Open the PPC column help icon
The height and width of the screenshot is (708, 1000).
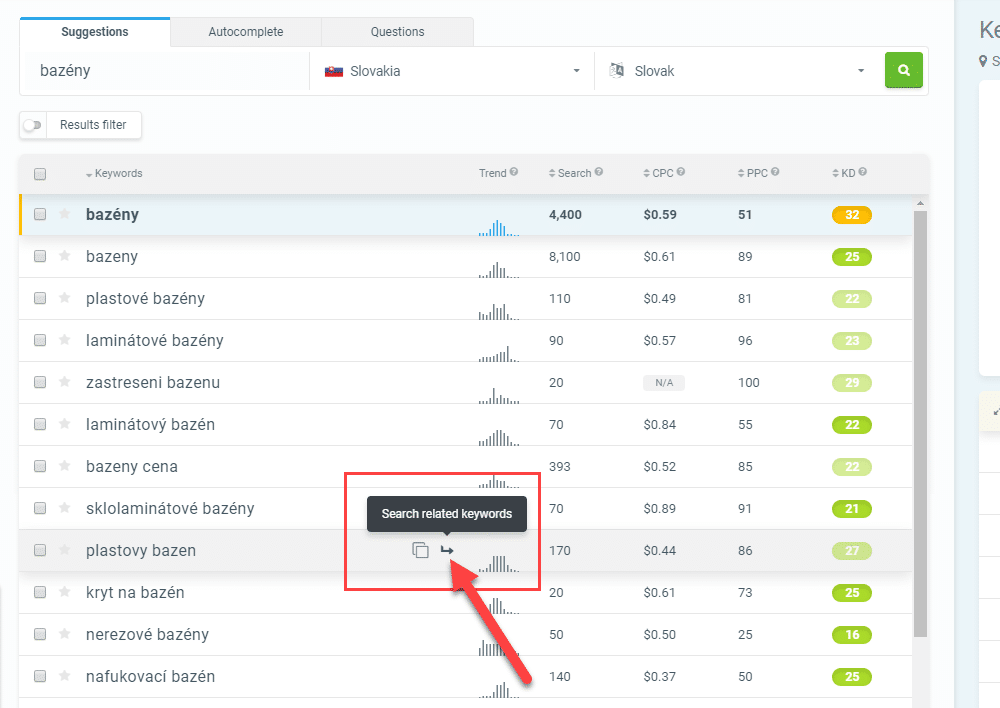tap(775, 172)
